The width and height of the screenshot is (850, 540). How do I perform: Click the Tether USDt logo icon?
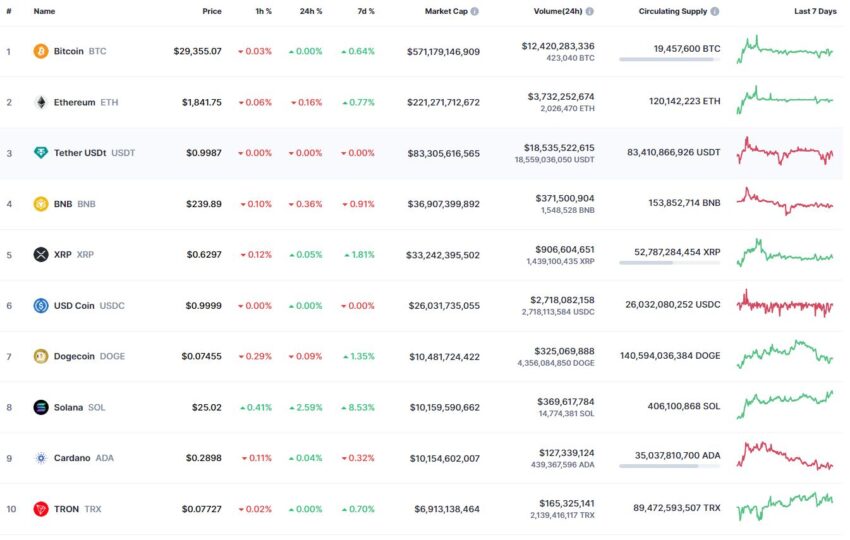tap(41, 153)
